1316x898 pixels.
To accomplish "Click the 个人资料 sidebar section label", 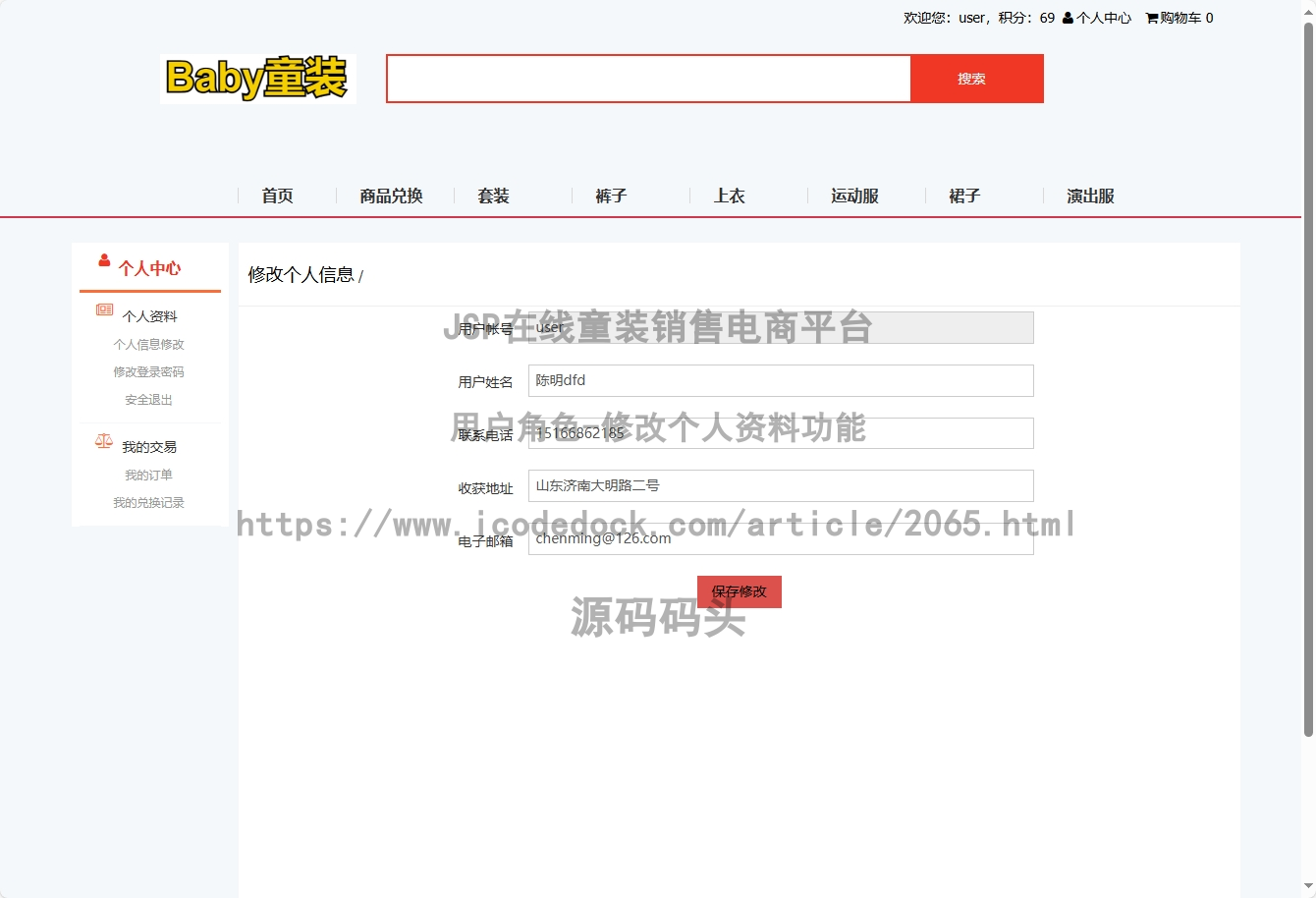I will [x=149, y=316].
